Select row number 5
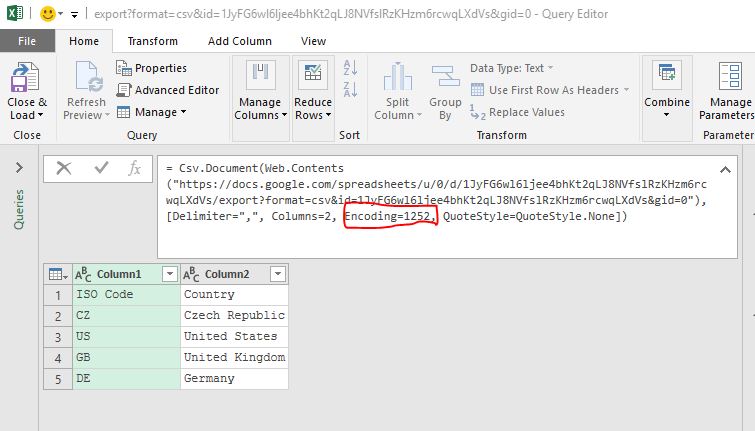Viewport: 755px width, 431px height. coord(58,379)
